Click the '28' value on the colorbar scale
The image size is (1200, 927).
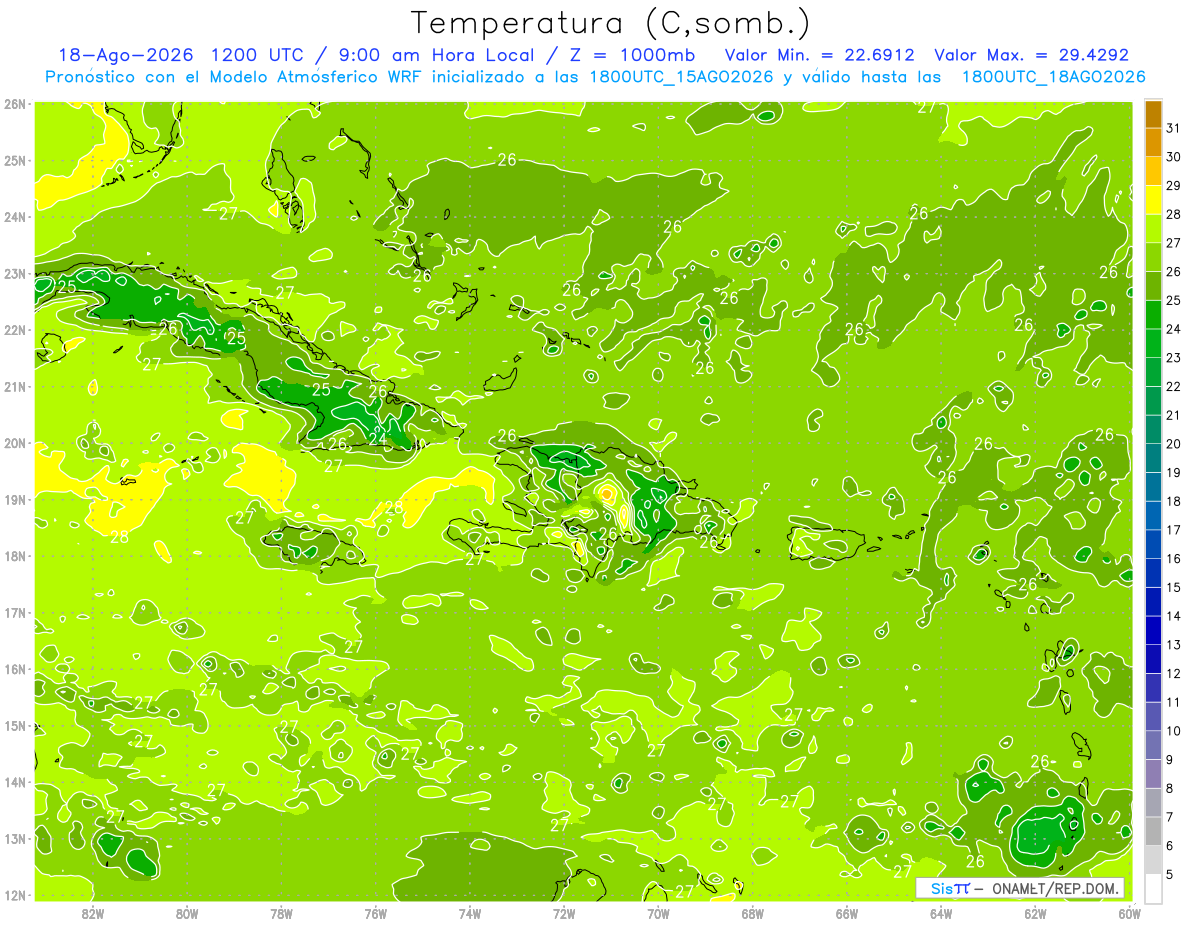pyautogui.click(x=1174, y=215)
